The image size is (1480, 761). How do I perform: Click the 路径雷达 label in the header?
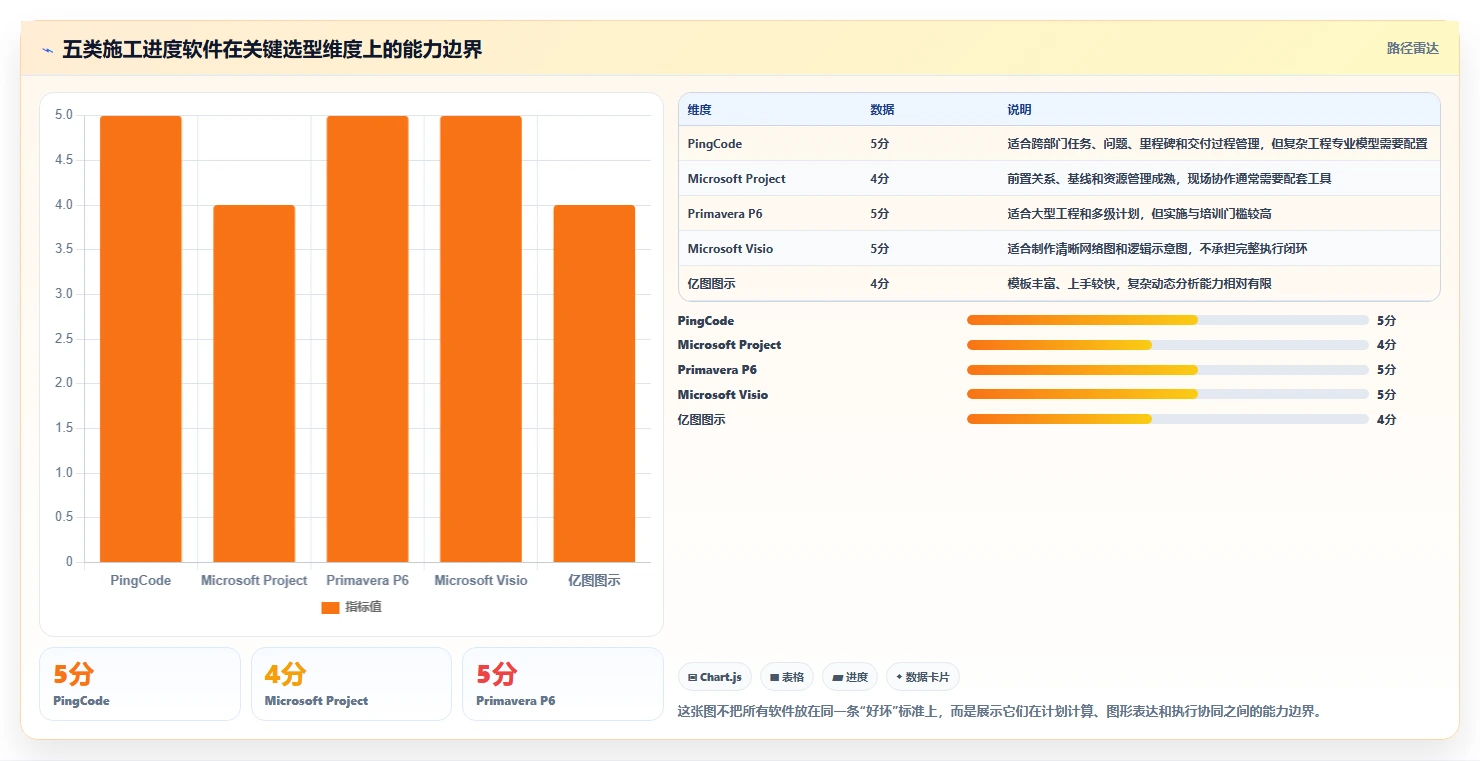pyautogui.click(x=1413, y=48)
